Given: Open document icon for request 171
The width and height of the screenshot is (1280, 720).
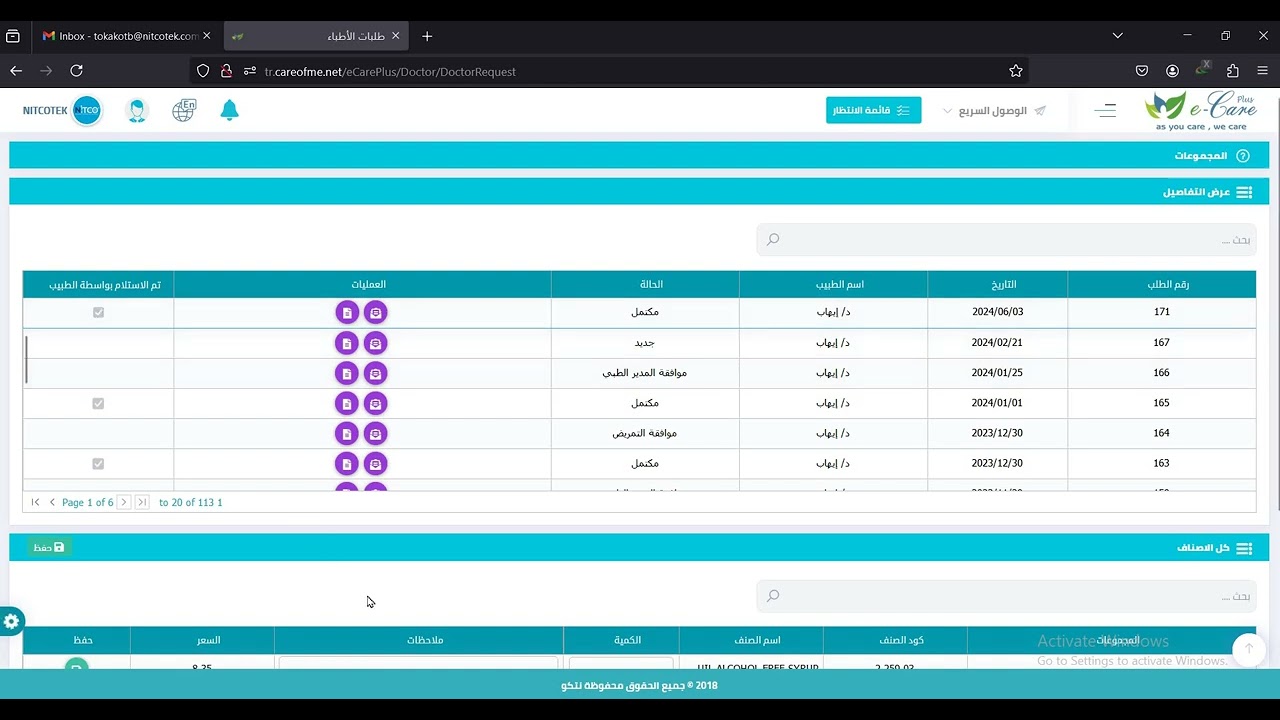Looking at the screenshot, I should tap(346, 313).
